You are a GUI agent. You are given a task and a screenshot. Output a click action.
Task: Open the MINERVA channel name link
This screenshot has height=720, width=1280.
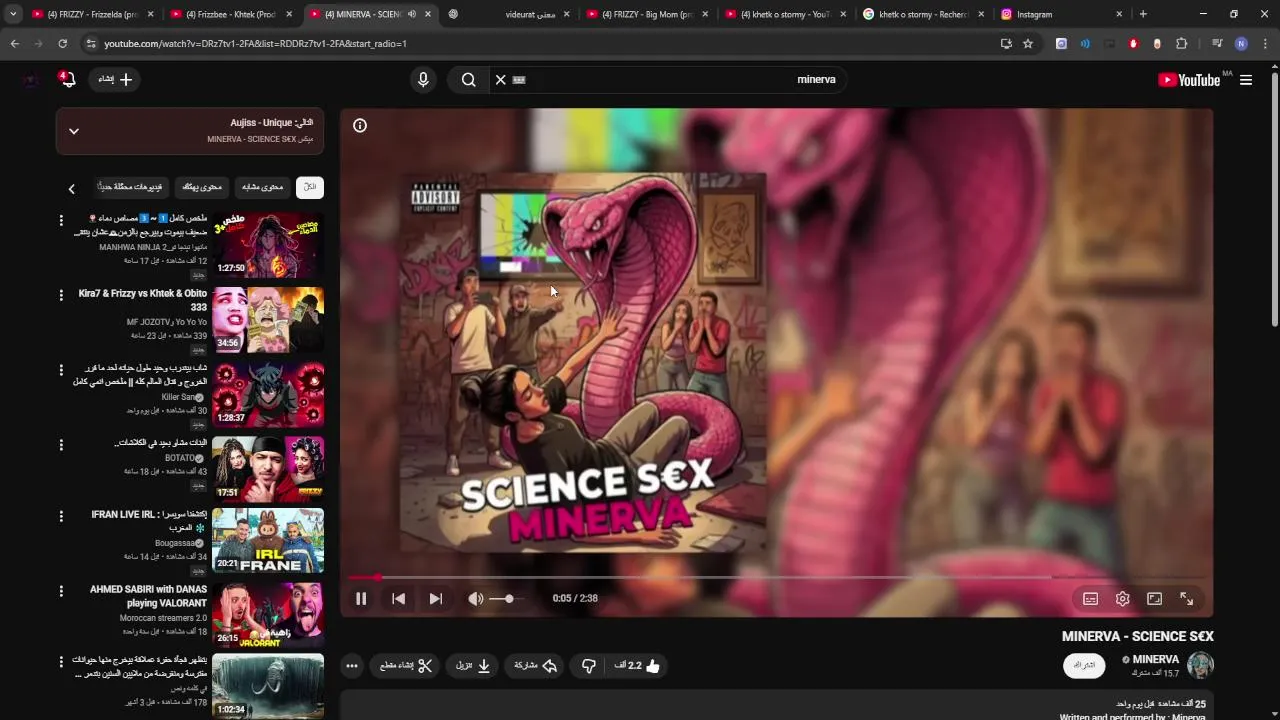1155,659
